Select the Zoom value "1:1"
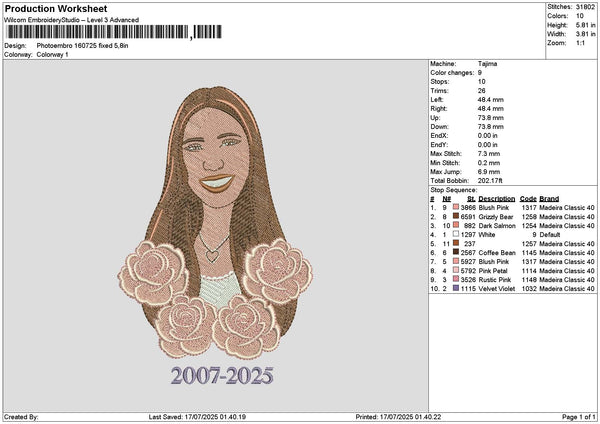Viewport: 600px width, 424px height. (x=580, y=43)
